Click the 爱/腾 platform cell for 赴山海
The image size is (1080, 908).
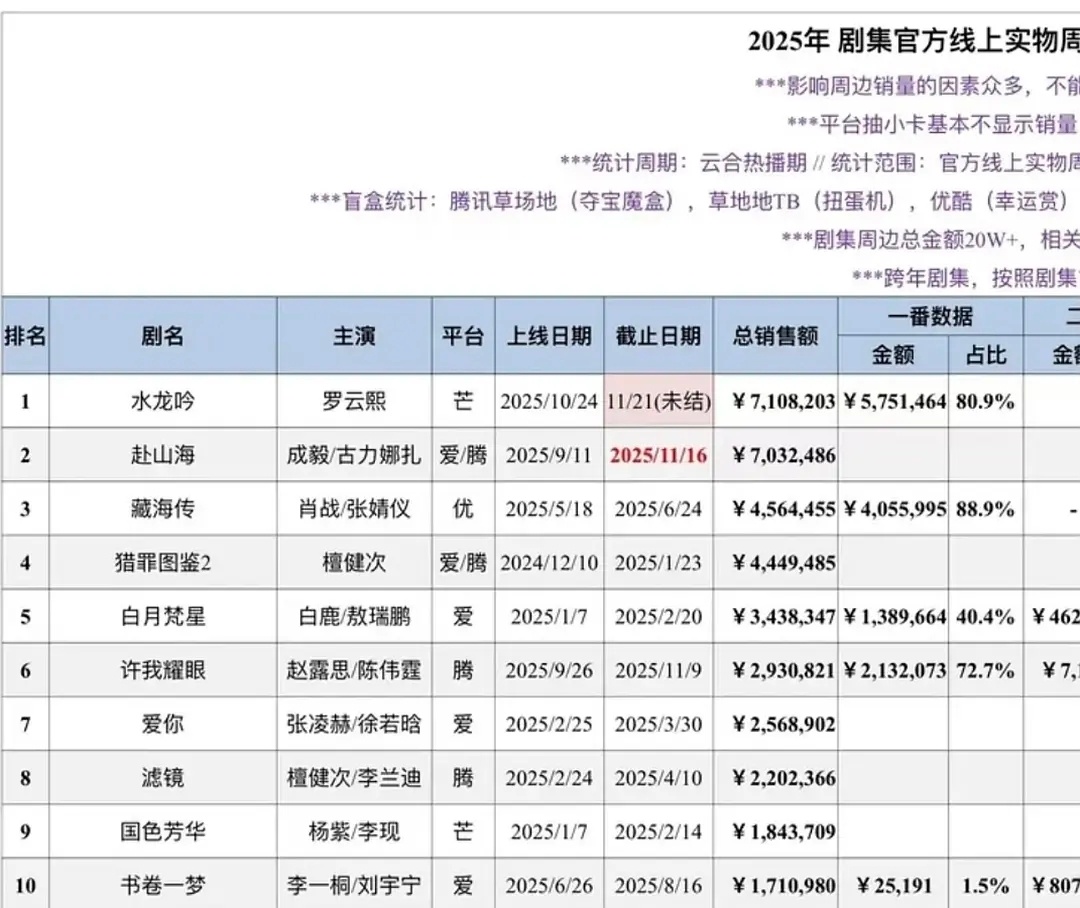[463, 455]
